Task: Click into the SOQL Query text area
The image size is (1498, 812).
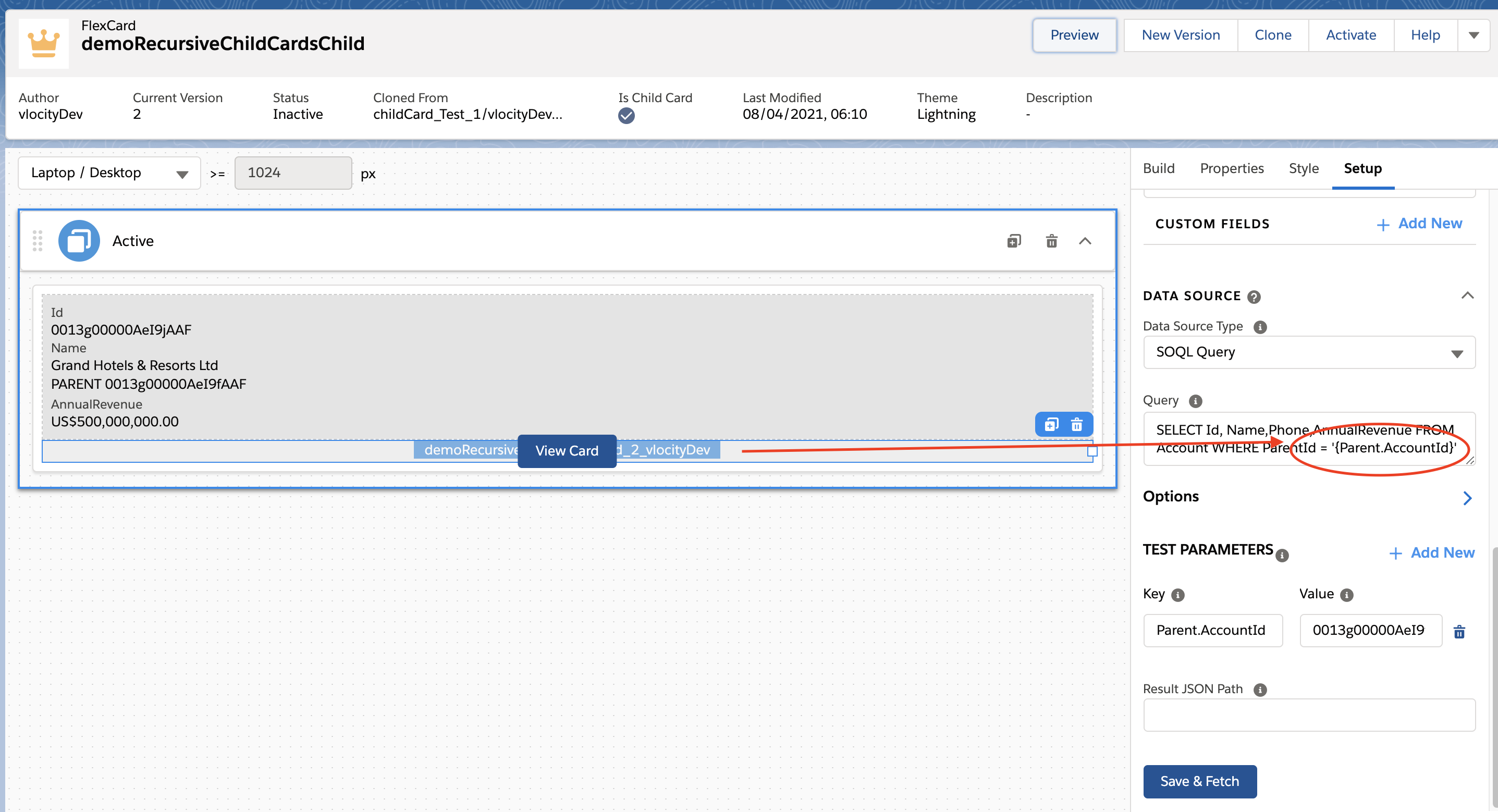Action: point(1309,438)
